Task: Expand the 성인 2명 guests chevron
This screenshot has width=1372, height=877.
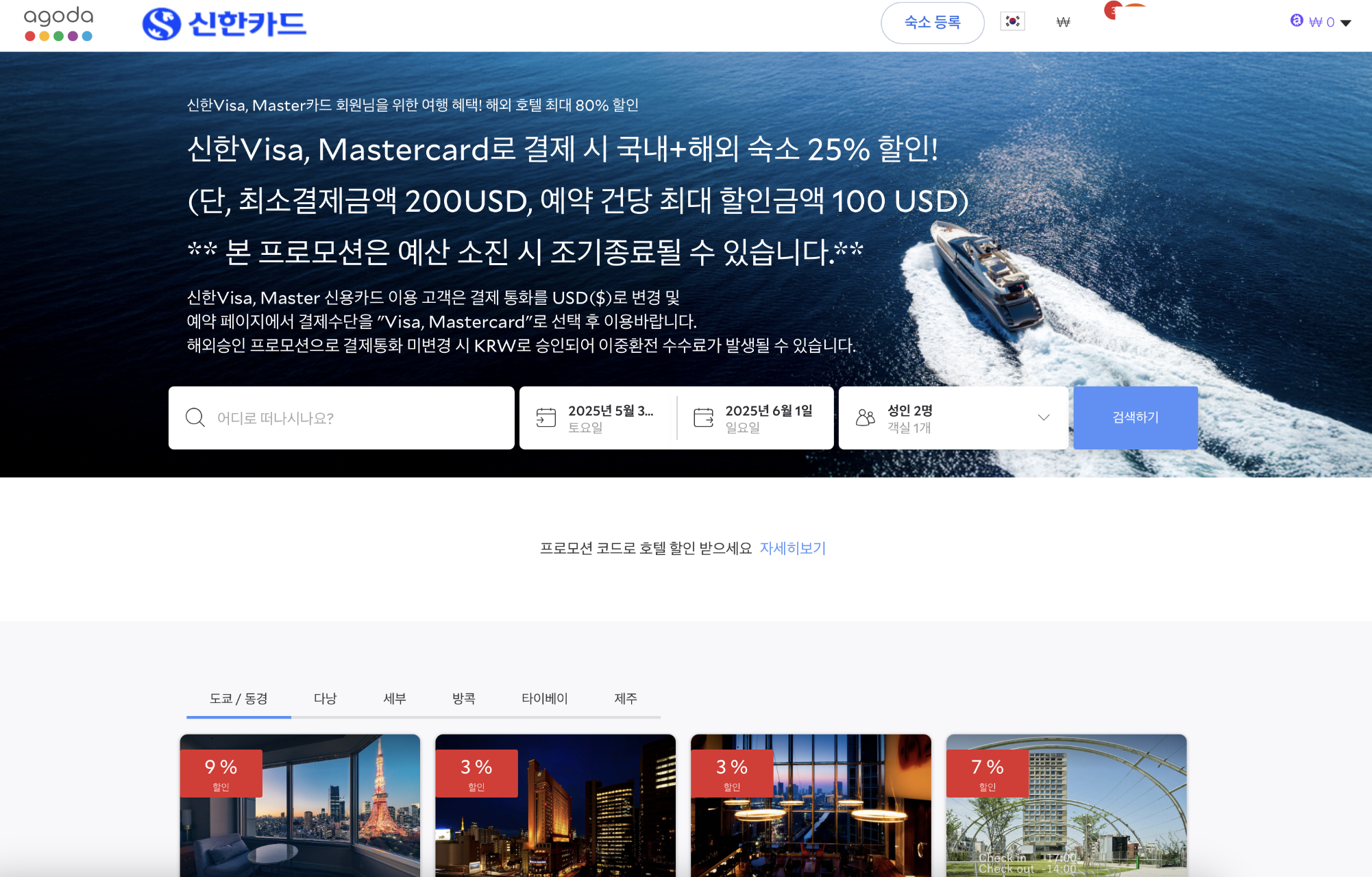Action: (x=1044, y=417)
